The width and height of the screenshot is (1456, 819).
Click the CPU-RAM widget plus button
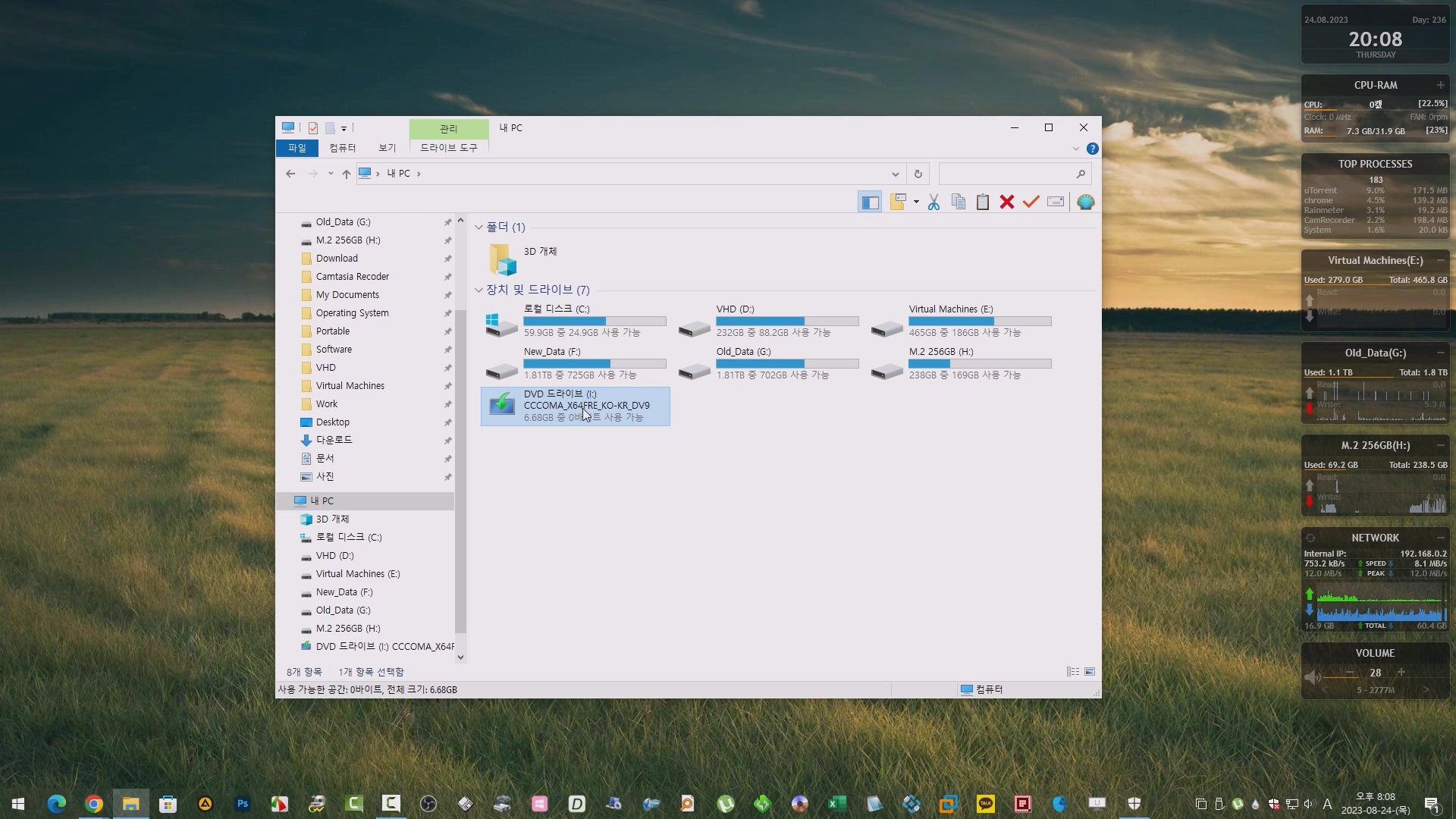(1440, 85)
